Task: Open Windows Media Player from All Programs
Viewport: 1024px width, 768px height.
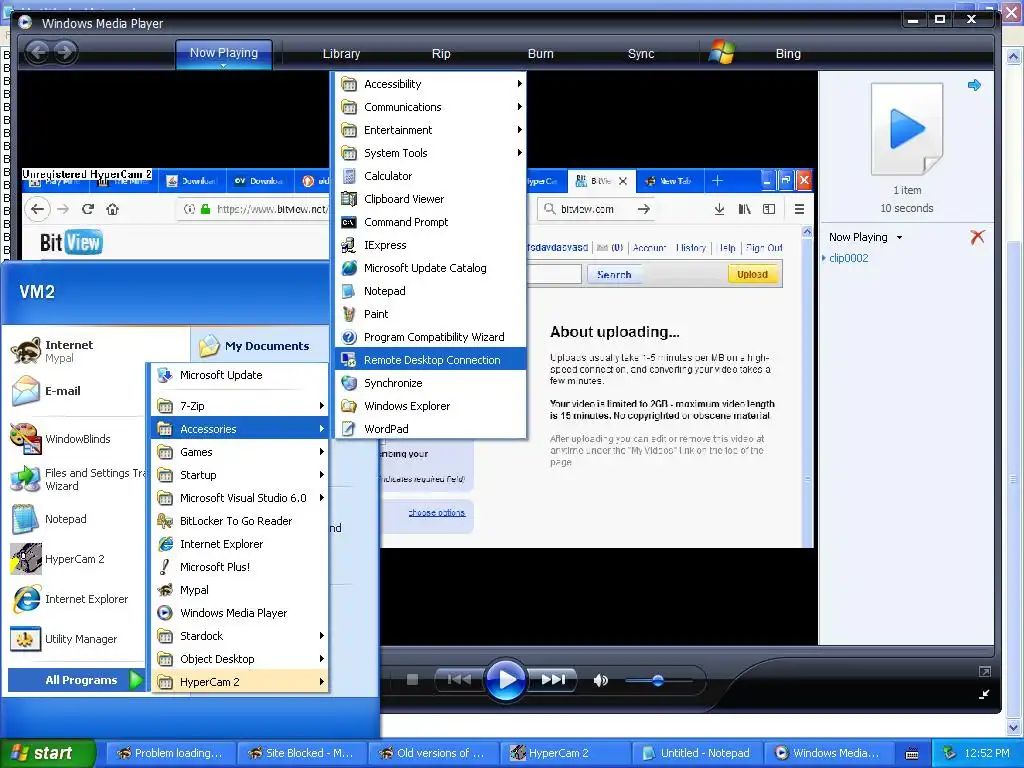Action: [x=240, y=613]
